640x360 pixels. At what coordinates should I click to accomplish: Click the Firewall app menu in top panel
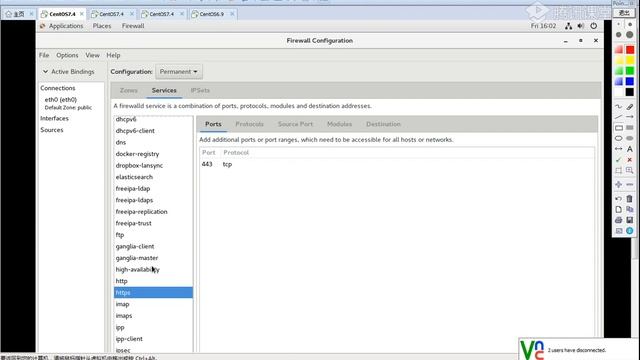tap(133, 26)
